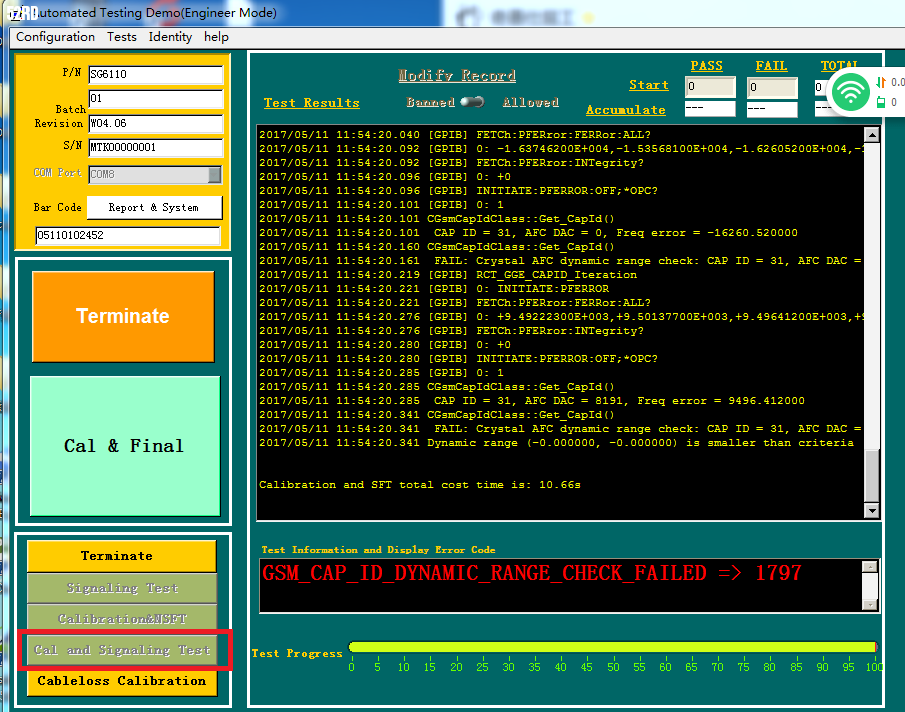Click the P/N input field
The width and height of the screenshot is (905, 712).
156,74
